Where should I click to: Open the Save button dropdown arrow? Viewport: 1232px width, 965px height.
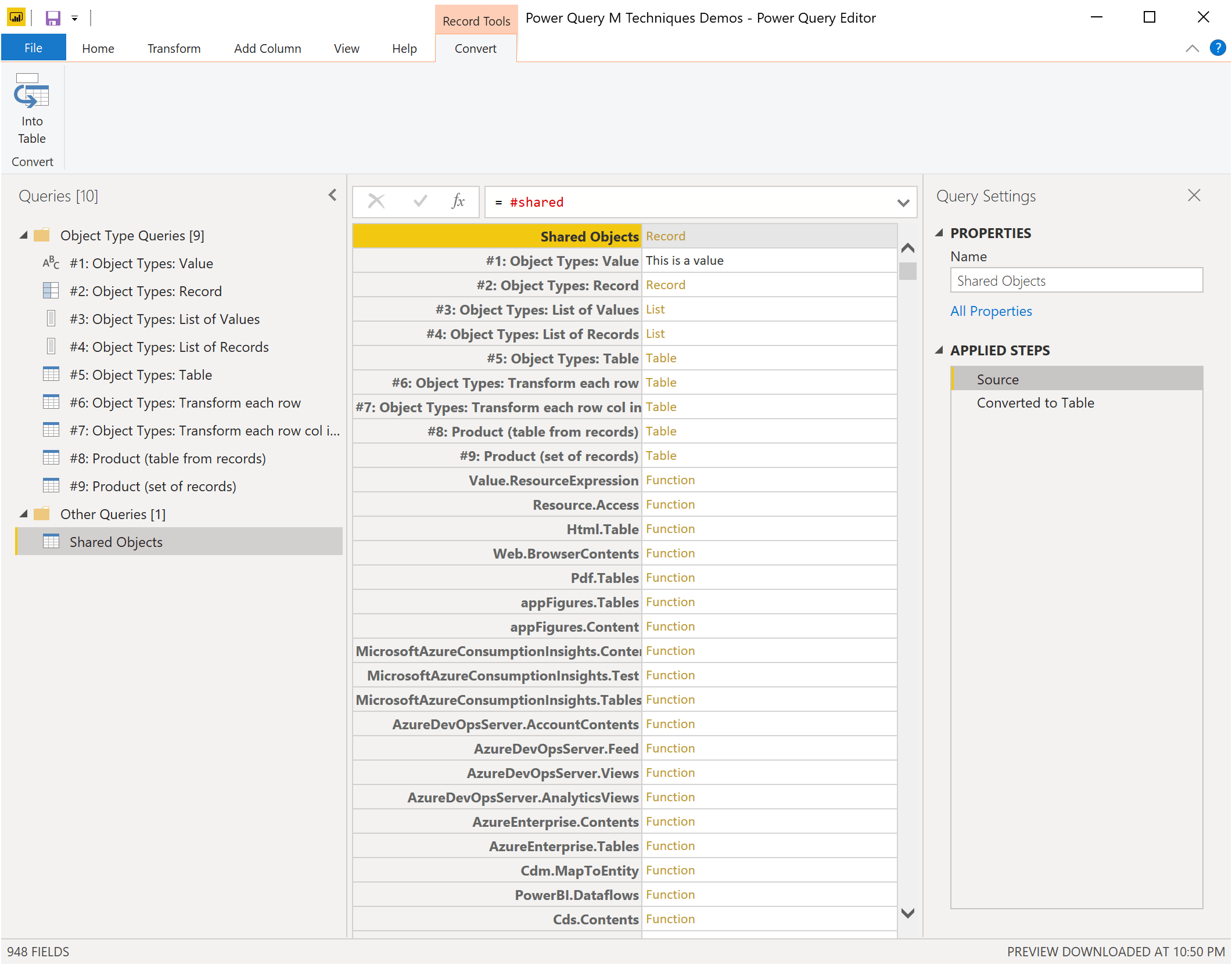pyautogui.click(x=74, y=18)
